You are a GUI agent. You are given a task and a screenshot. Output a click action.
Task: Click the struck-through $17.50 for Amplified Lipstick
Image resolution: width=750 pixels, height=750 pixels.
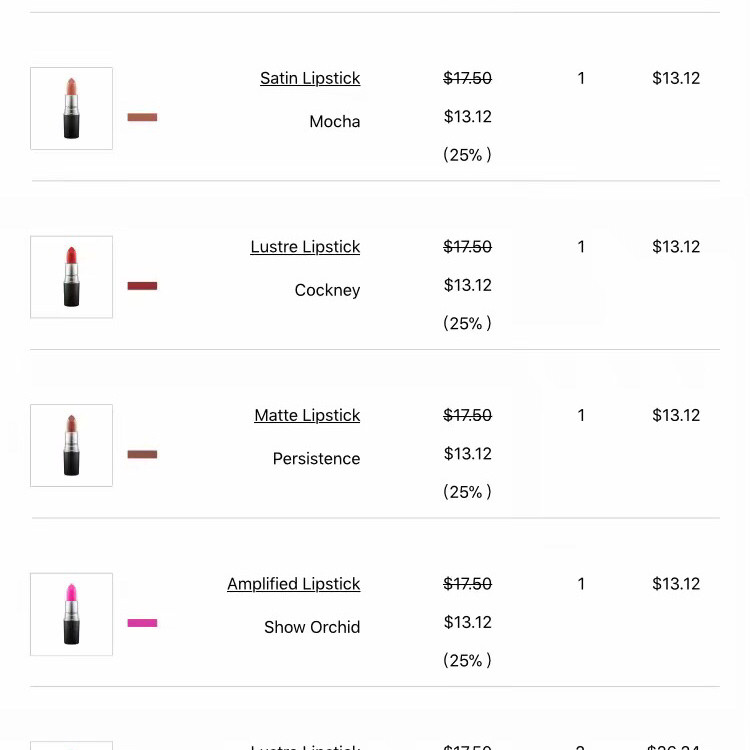pyautogui.click(x=467, y=584)
